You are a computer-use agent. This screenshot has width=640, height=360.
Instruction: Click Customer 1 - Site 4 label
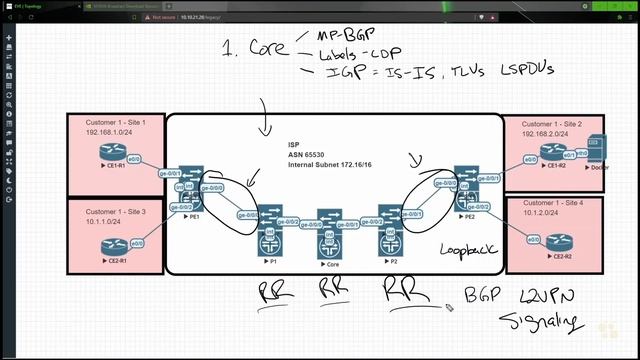point(553,203)
